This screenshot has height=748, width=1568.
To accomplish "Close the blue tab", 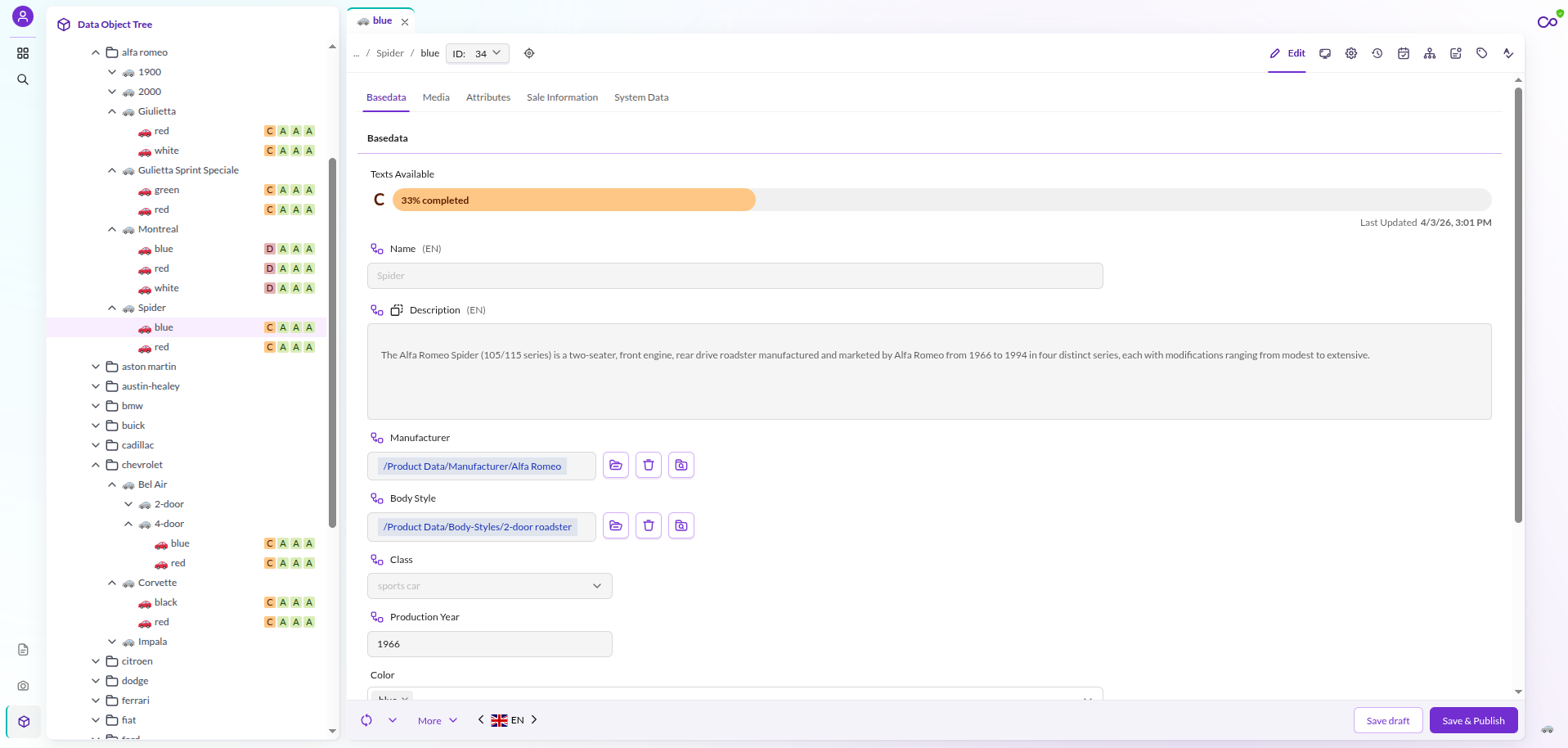I will (405, 22).
